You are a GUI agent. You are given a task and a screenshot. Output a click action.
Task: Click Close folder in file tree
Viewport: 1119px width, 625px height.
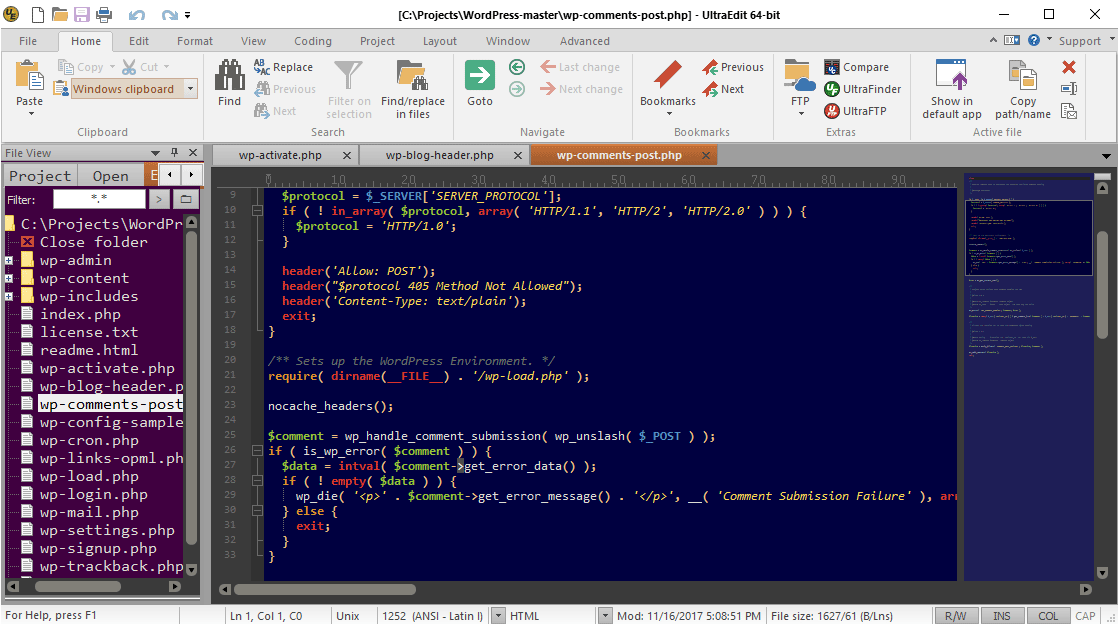(x=93, y=242)
